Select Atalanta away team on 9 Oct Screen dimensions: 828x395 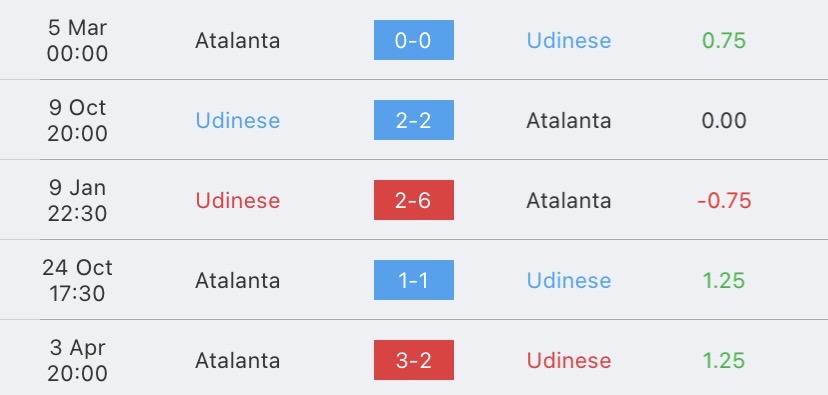(569, 120)
